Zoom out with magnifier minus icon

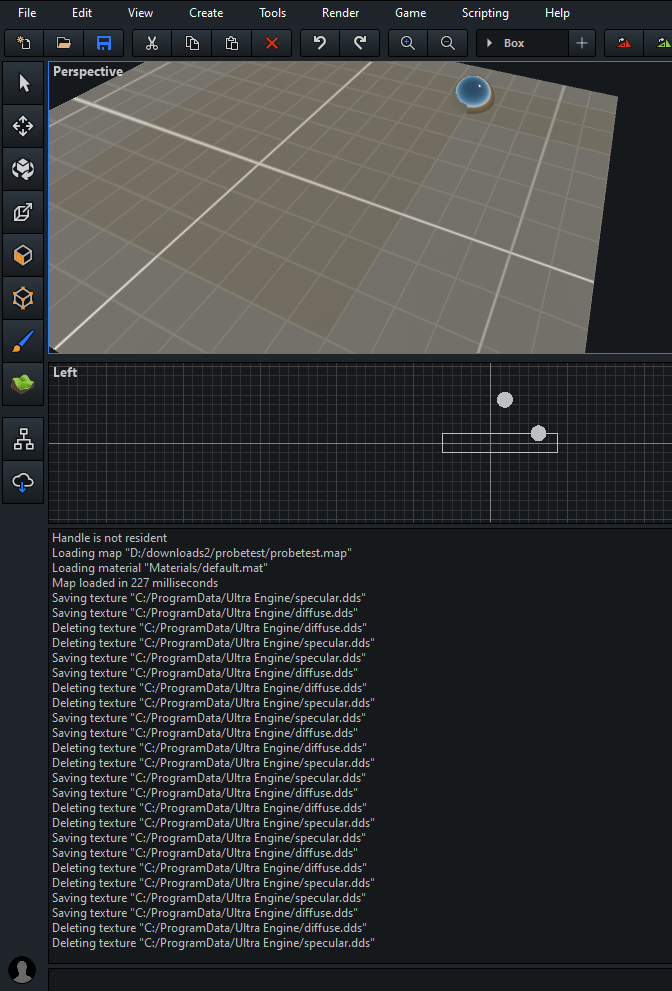(x=448, y=43)
